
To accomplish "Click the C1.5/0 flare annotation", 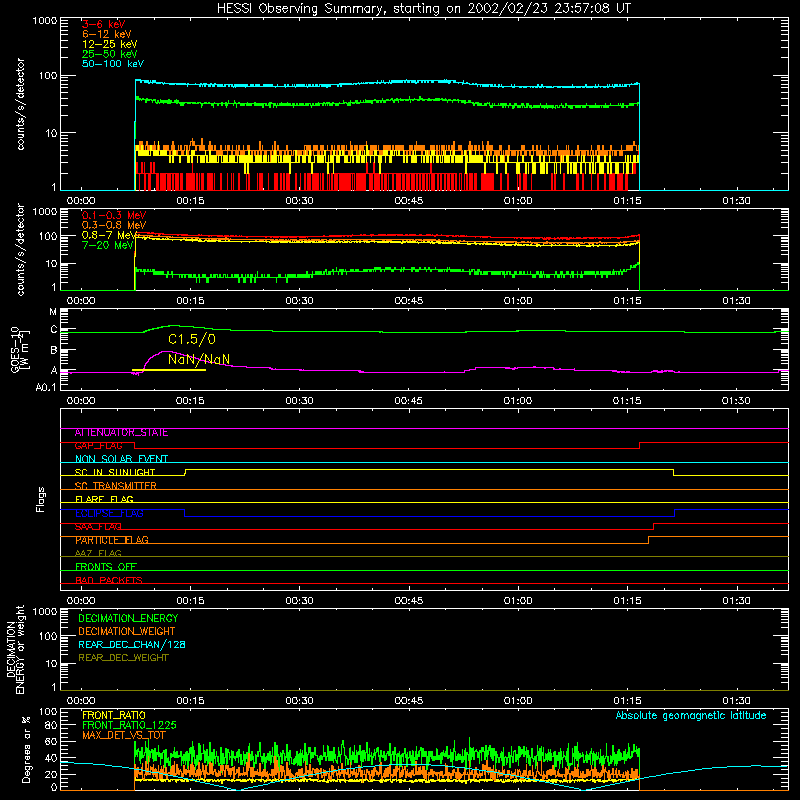I will pyautogui.click(x=192, y=339).
